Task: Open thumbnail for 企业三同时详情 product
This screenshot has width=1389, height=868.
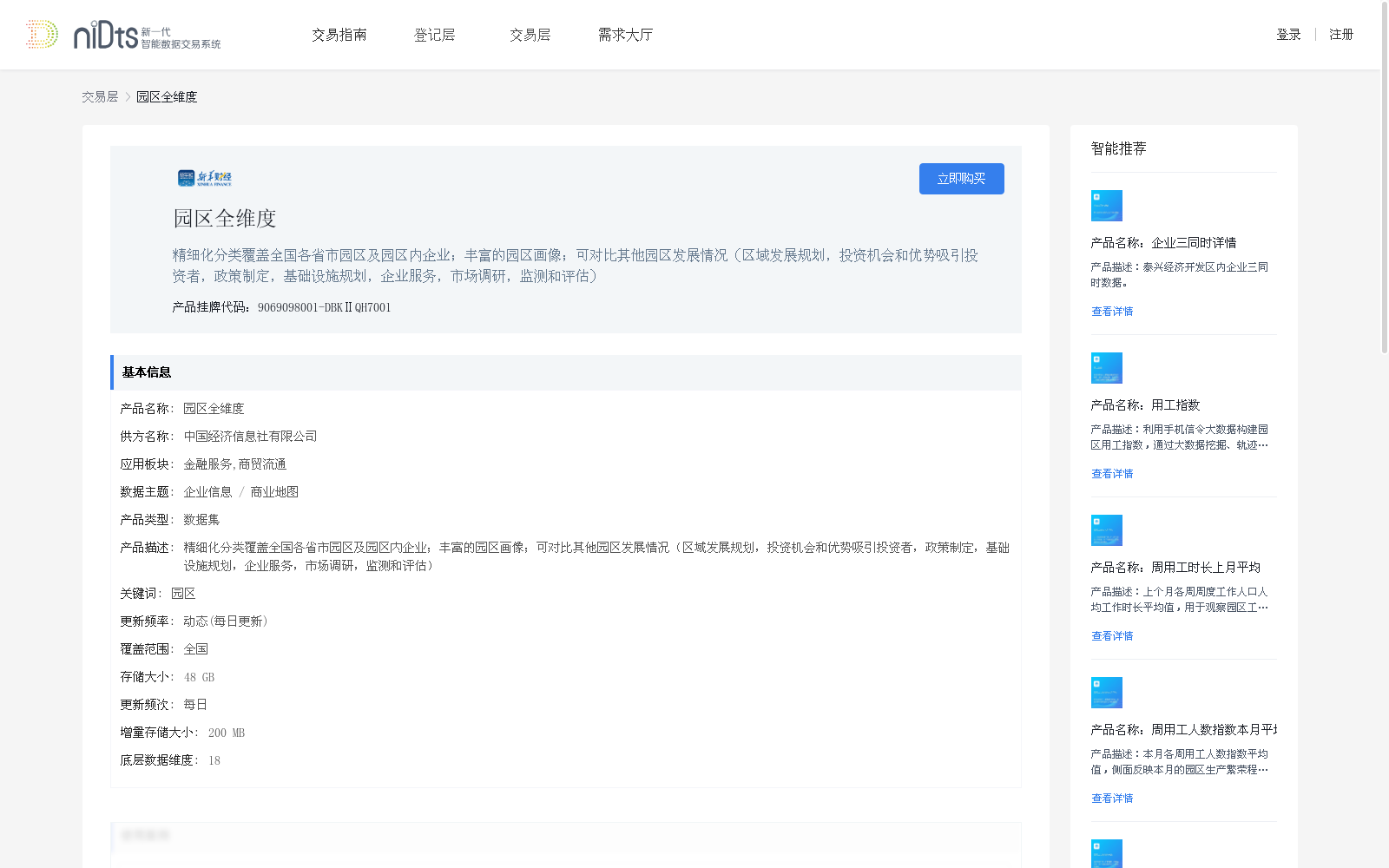Action: pos(1106,206)
